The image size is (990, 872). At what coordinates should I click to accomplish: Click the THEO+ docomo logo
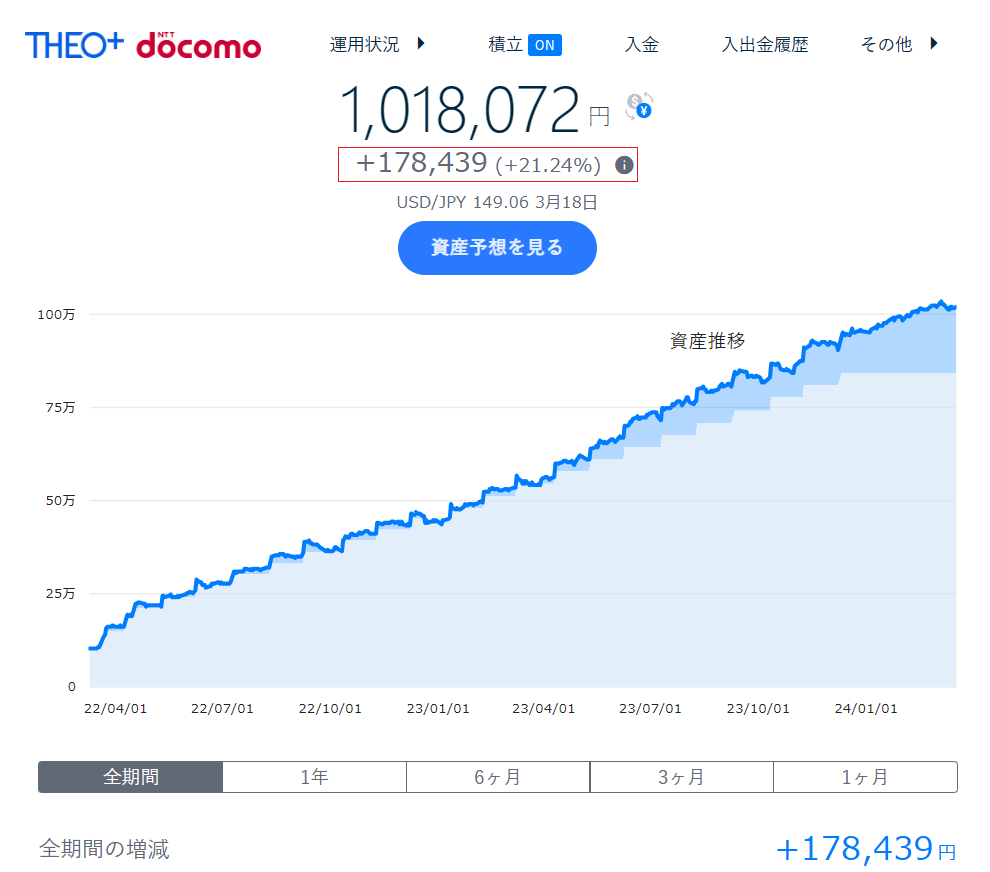point(143,45)
